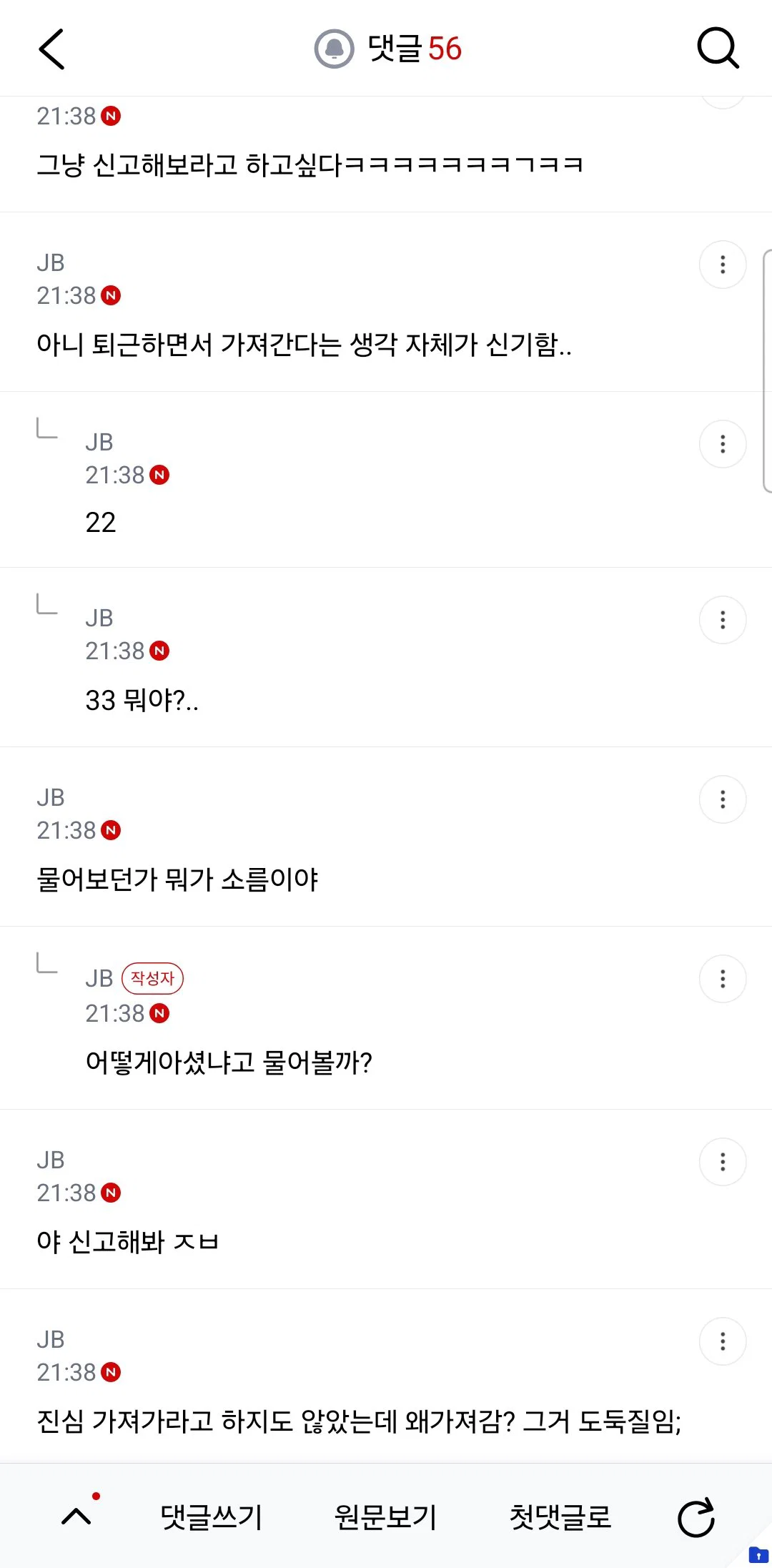Viewport: 772px width, 1568px height.
Task: Tap comment text 그냥 신고해보라고 하고싶다
Action: [x=310, y=165]
